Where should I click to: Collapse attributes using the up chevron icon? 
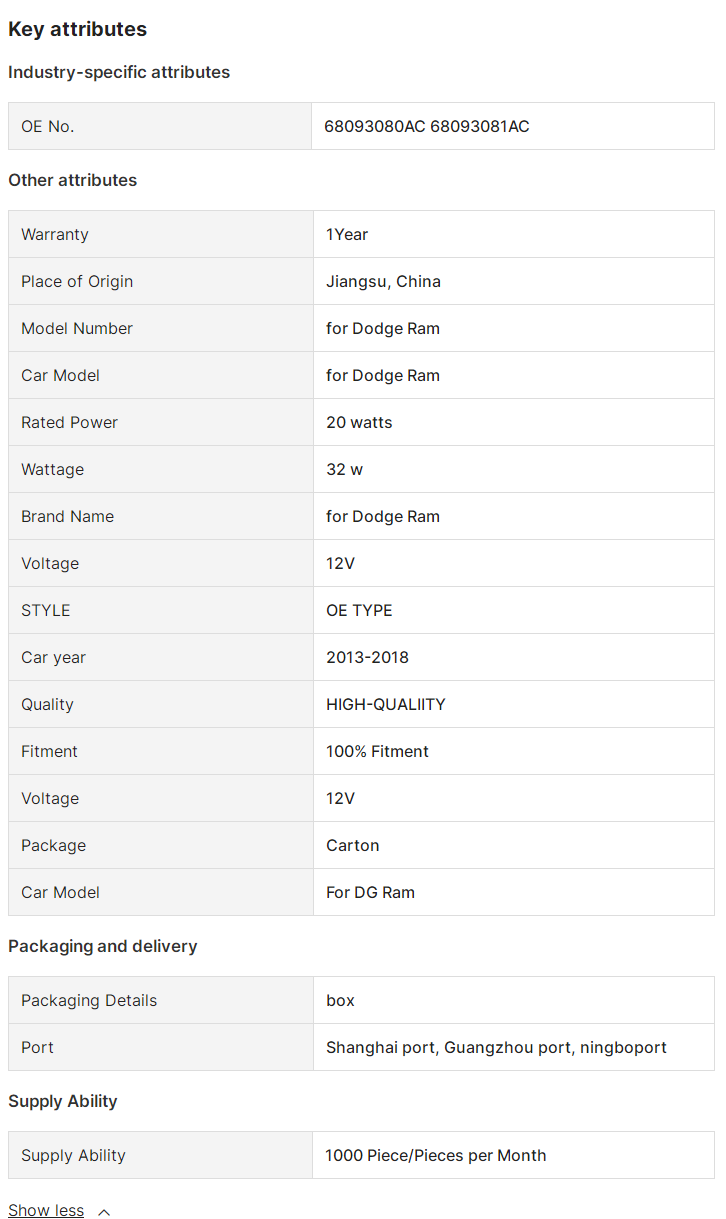click(x=104, y=1212)
